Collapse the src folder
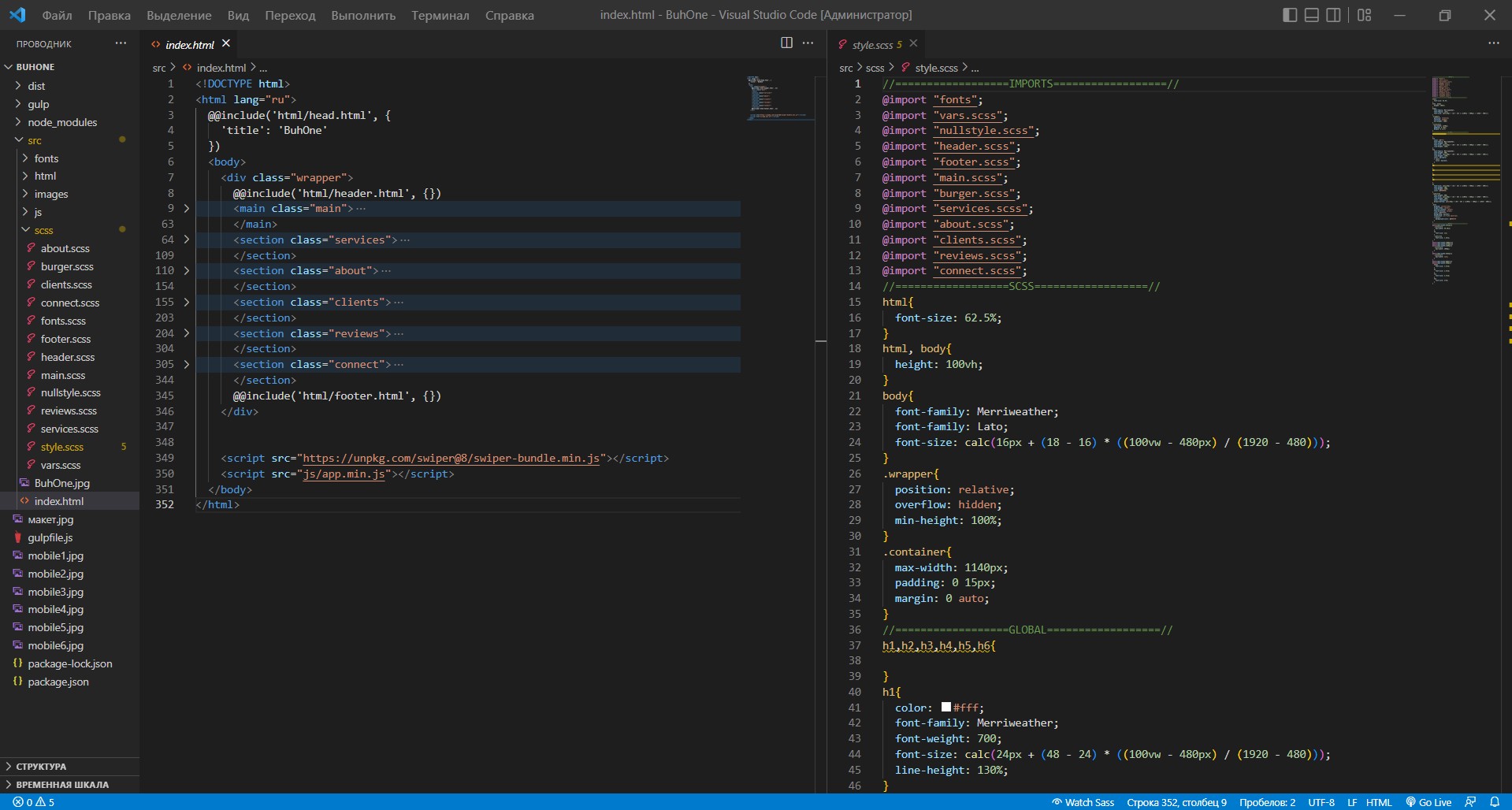This screenshot has width=1512, height=810. [69, 140]
